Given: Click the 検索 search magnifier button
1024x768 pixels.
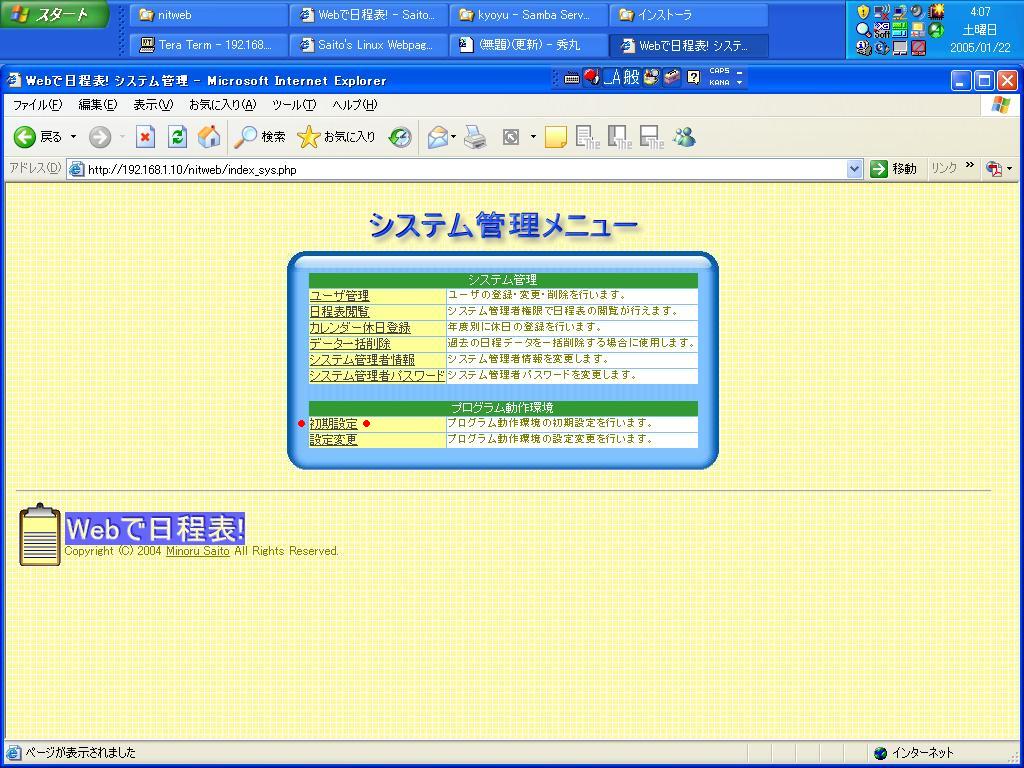Looking at the screenshot, I should [260, 138].
